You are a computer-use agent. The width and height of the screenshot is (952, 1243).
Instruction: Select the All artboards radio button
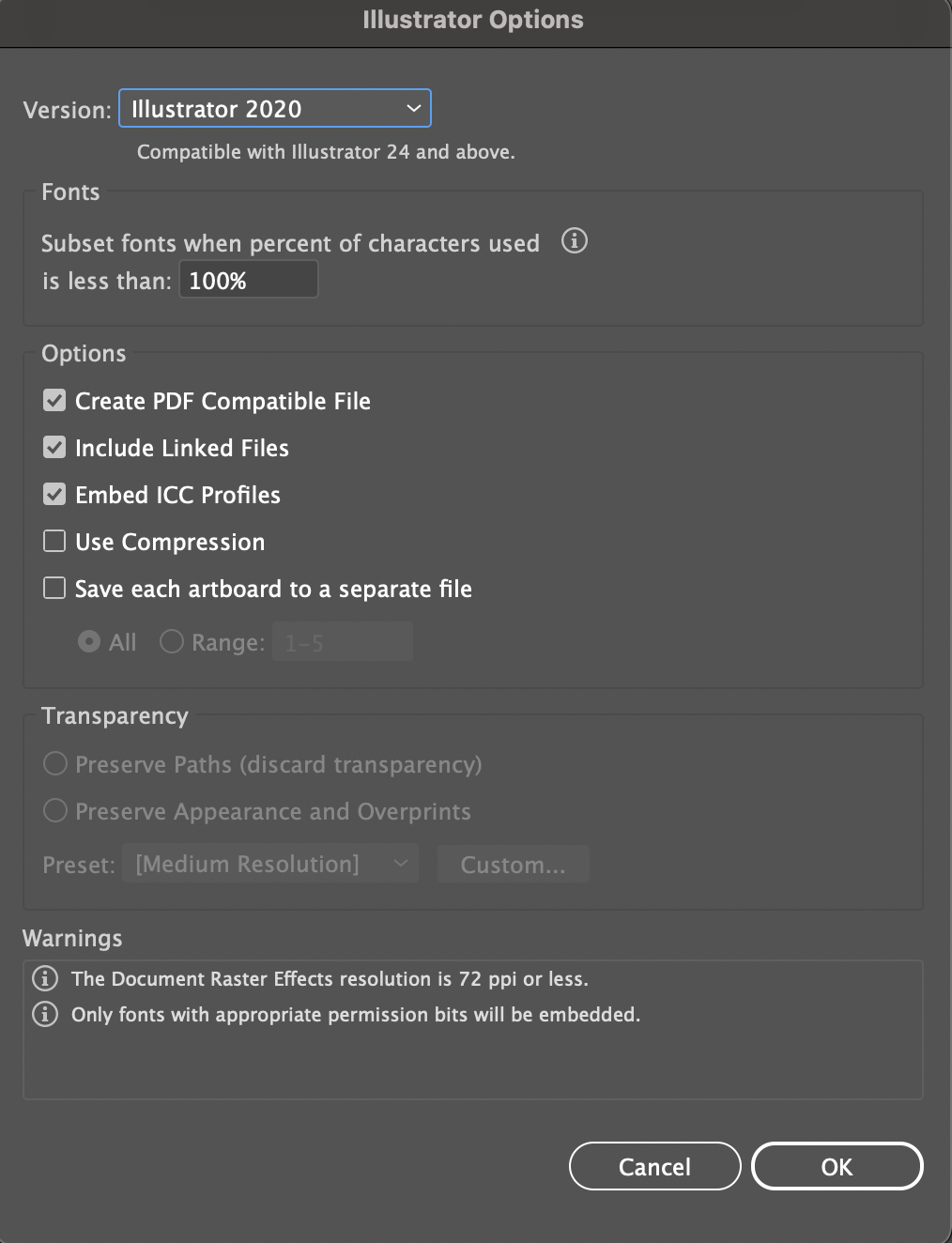pyautogui.click(x=89, y=641)
